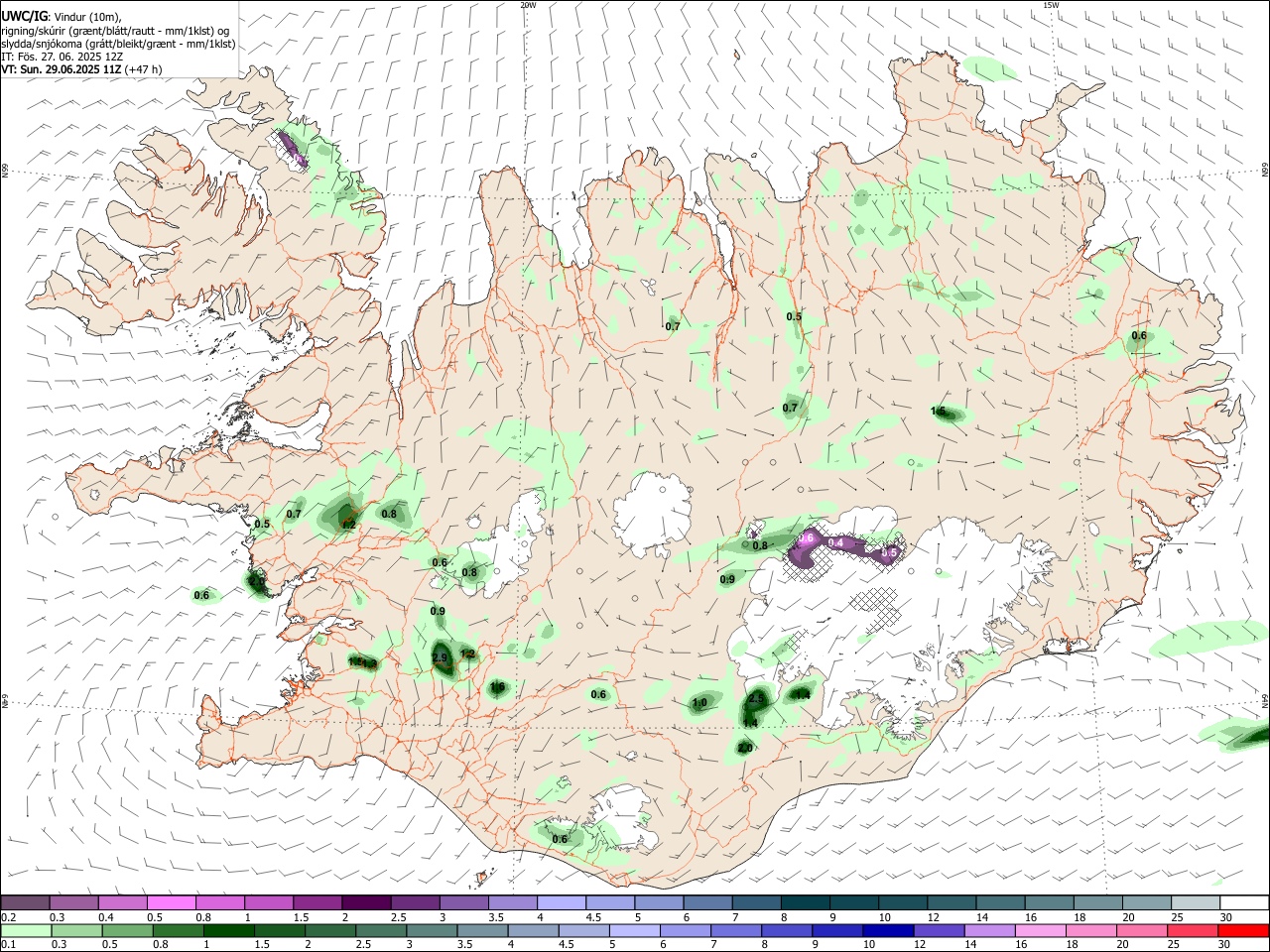Image resolution: width=1270 pixels, height=952 pixels.
Task: Click the 'slydda/snjókoma' legend description line
Action: 118,44
